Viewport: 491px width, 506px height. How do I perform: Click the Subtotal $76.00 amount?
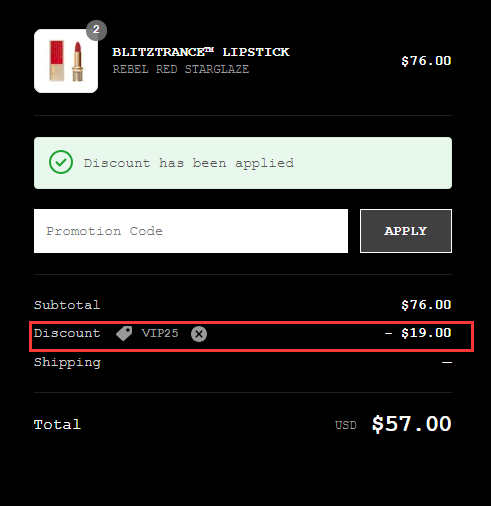pos(426,305)
